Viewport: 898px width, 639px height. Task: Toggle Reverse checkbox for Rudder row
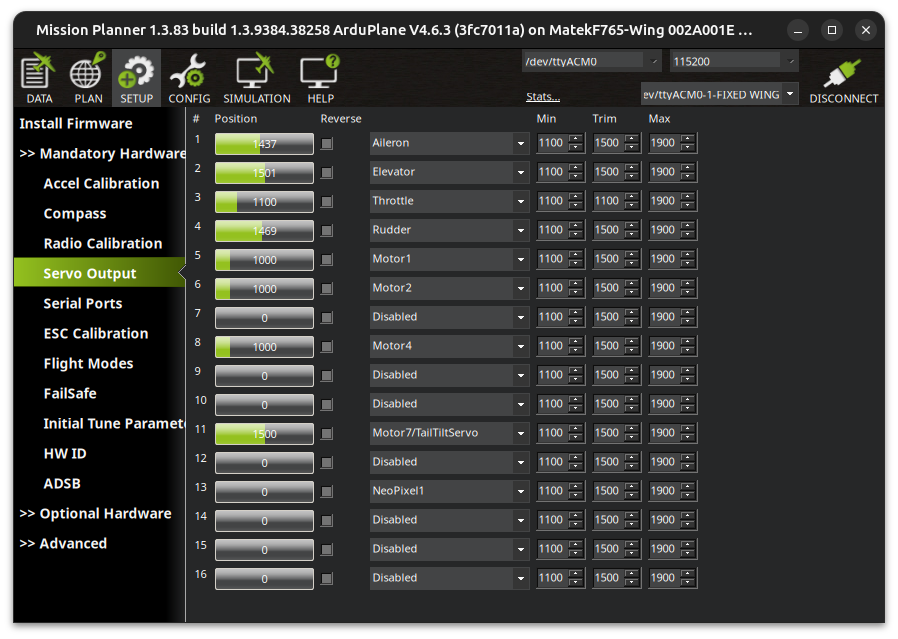tap(326, 231)
